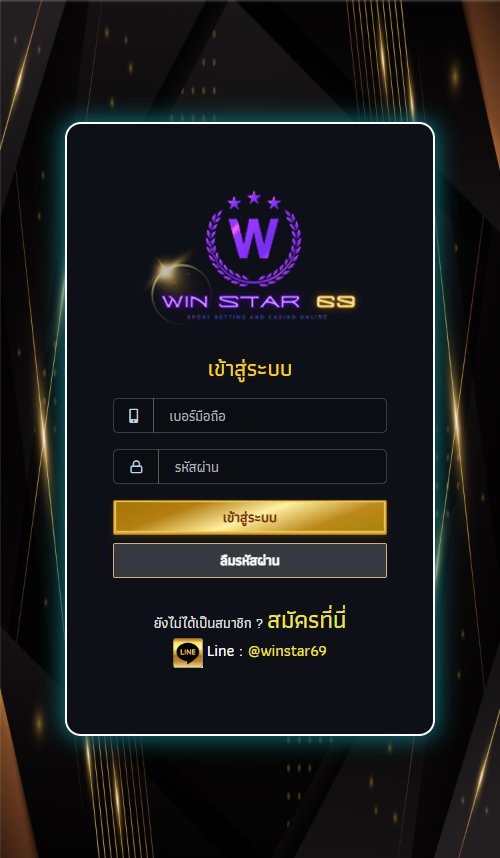Click the WIN STAR wordmark text
This screenshot has height=858, width=500.
click(231, 302)
